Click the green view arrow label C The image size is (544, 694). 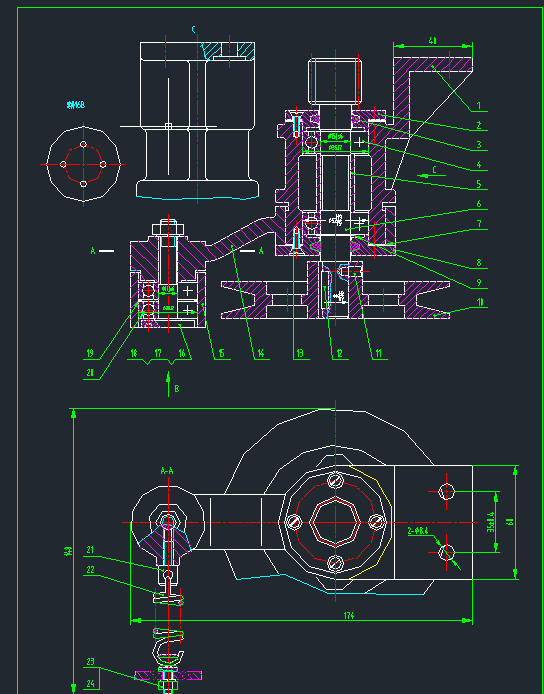coord(434,170)
